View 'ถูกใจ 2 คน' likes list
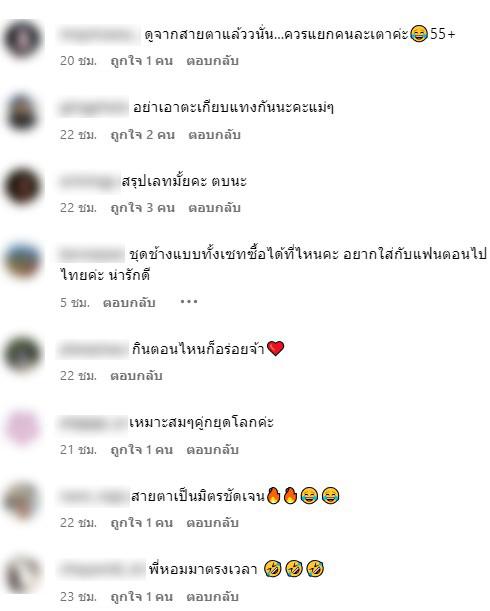The width and height of the screenshot is (490, 611). coord(143,135)
